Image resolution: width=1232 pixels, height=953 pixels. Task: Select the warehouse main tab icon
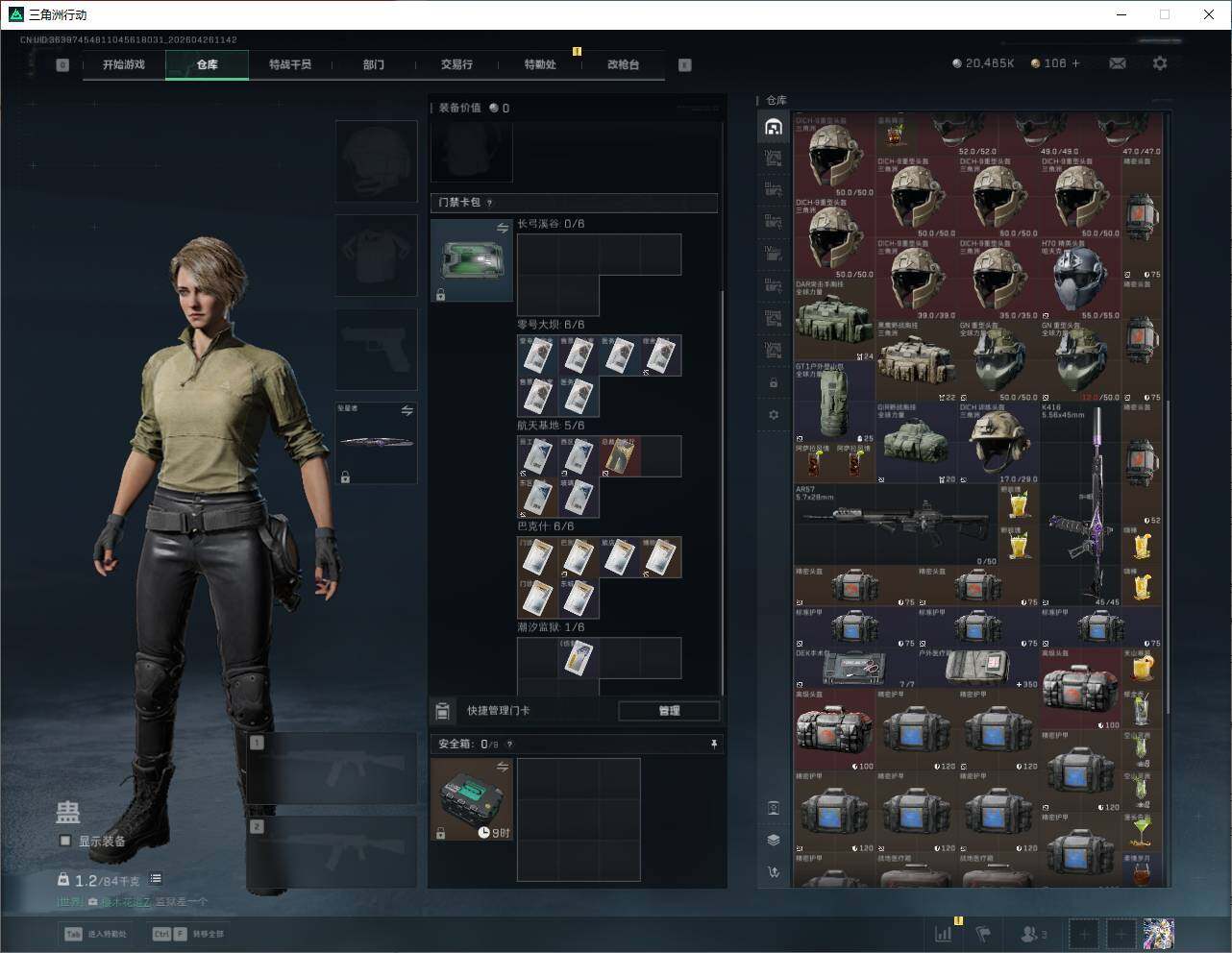pos(774,127)
